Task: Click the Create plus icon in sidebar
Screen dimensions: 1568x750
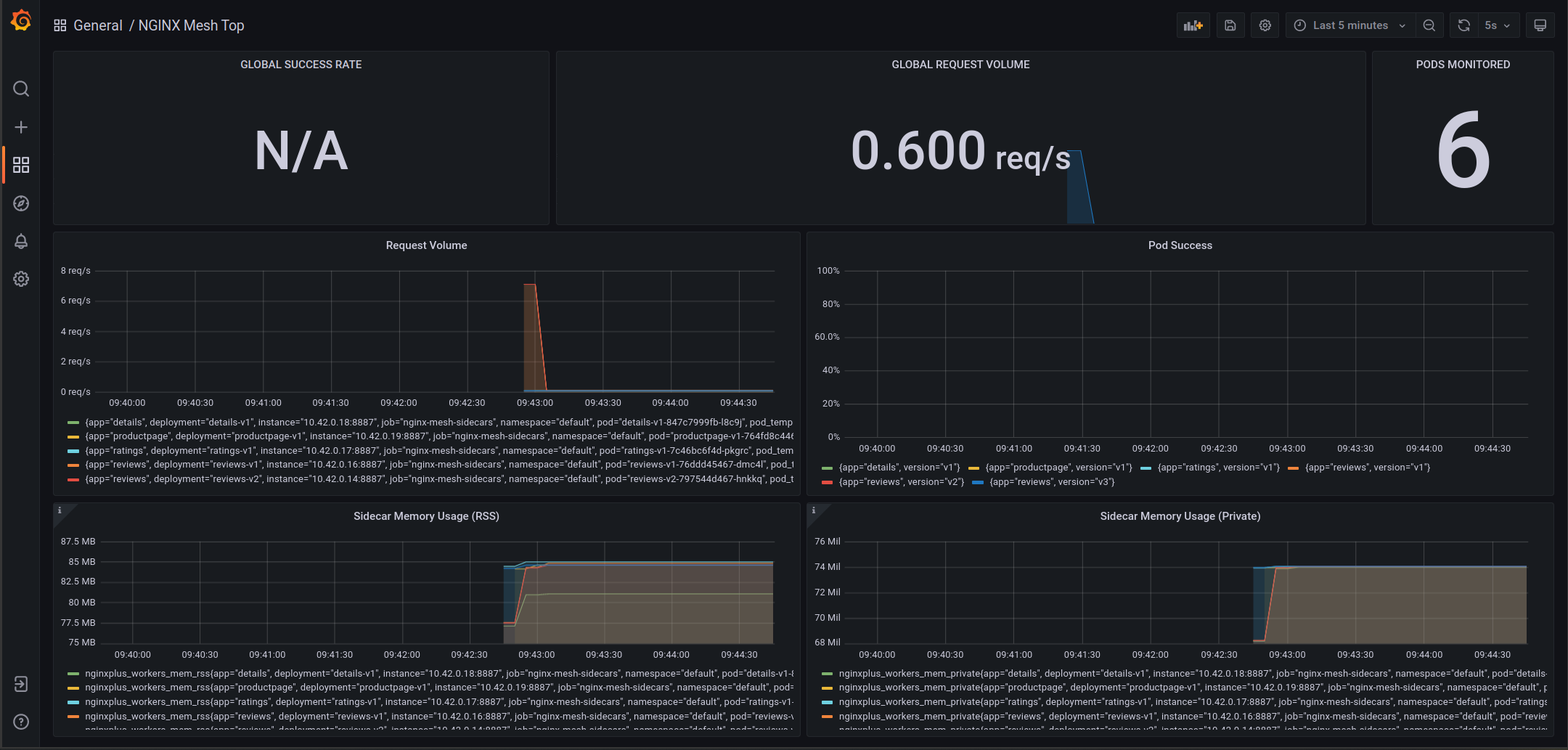Action: point(21,127)
